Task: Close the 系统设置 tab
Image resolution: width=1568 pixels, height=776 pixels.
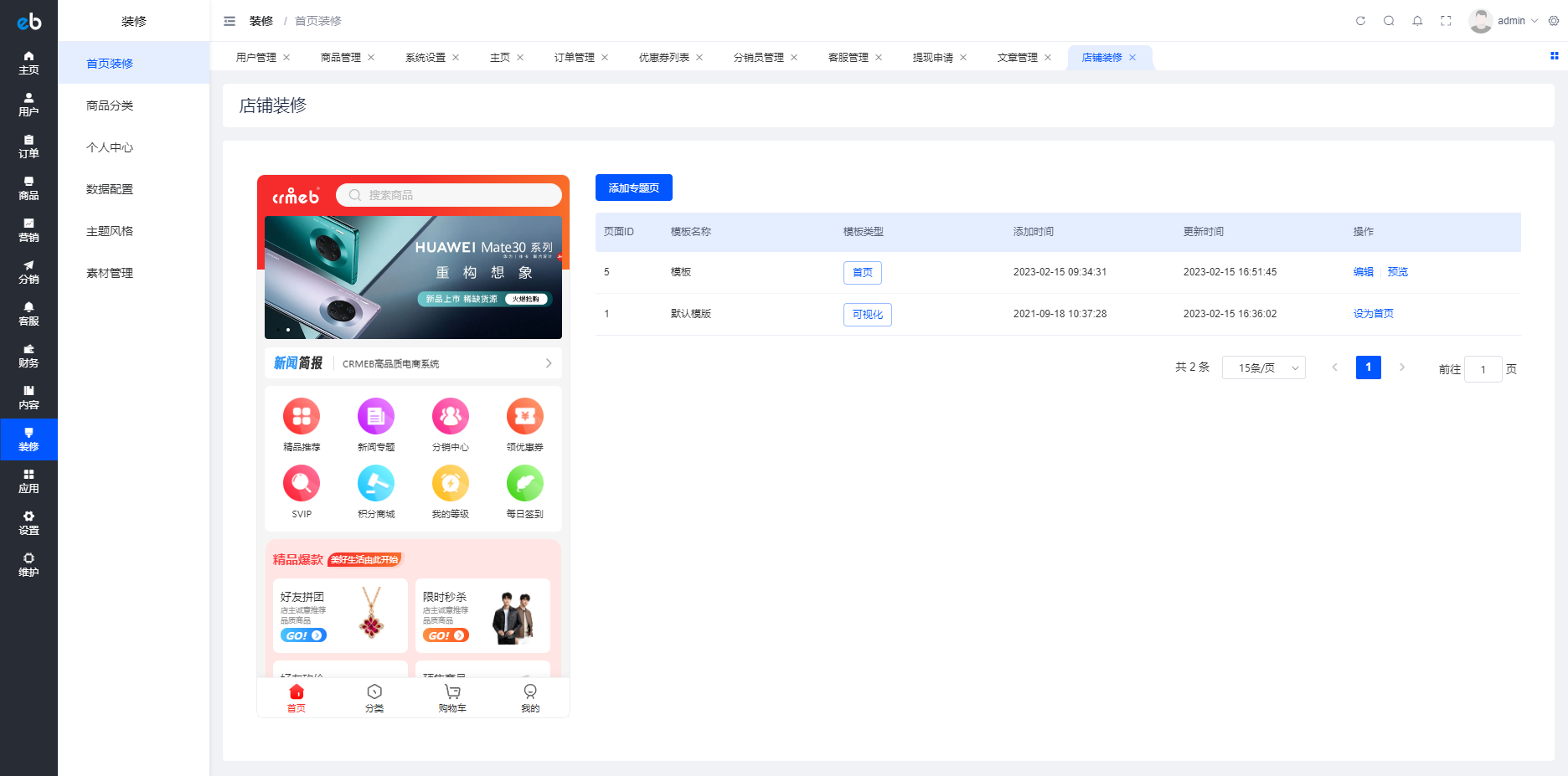Action: [x=456, y=58]
